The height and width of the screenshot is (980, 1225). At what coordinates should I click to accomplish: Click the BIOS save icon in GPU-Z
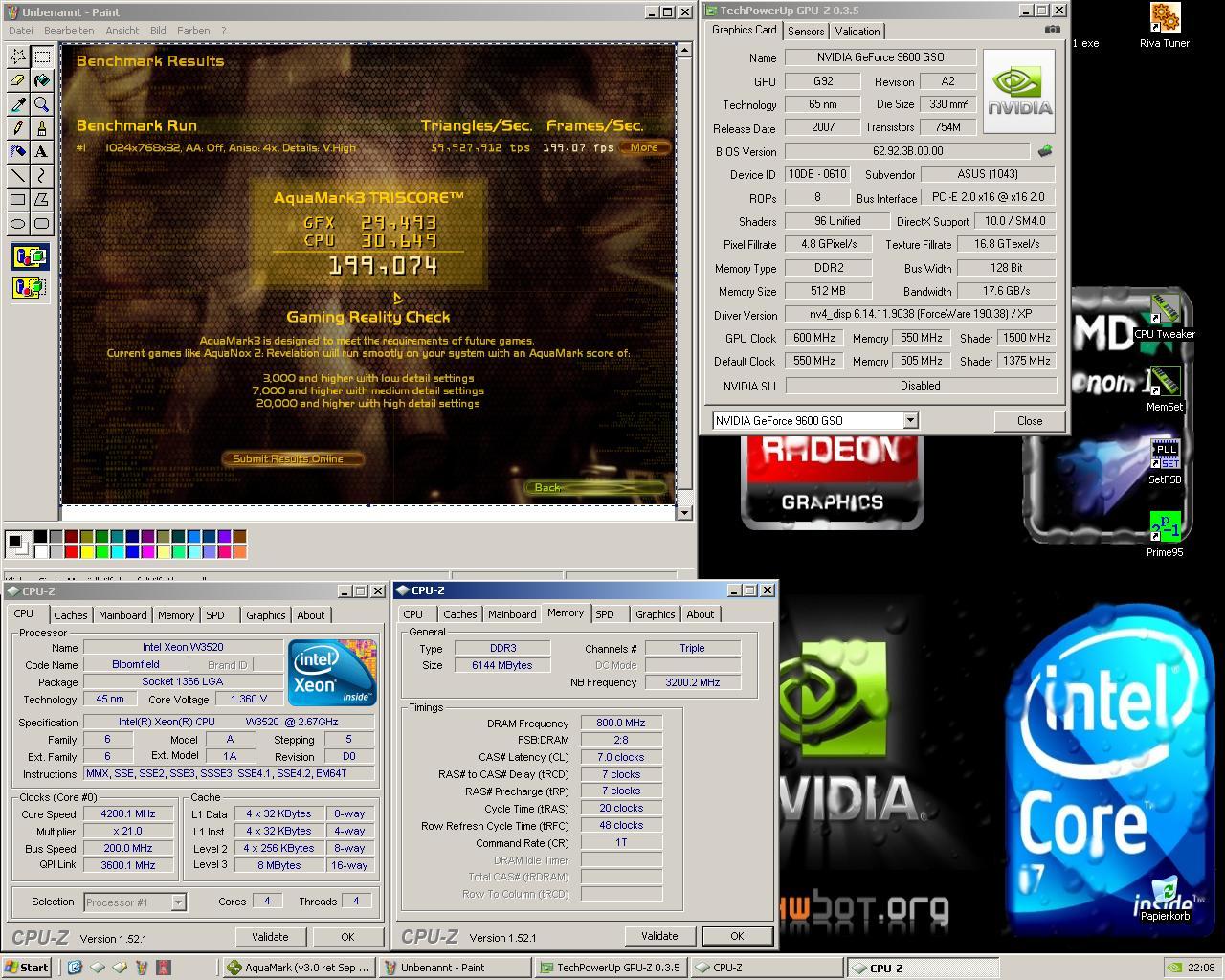point(1045,150)
